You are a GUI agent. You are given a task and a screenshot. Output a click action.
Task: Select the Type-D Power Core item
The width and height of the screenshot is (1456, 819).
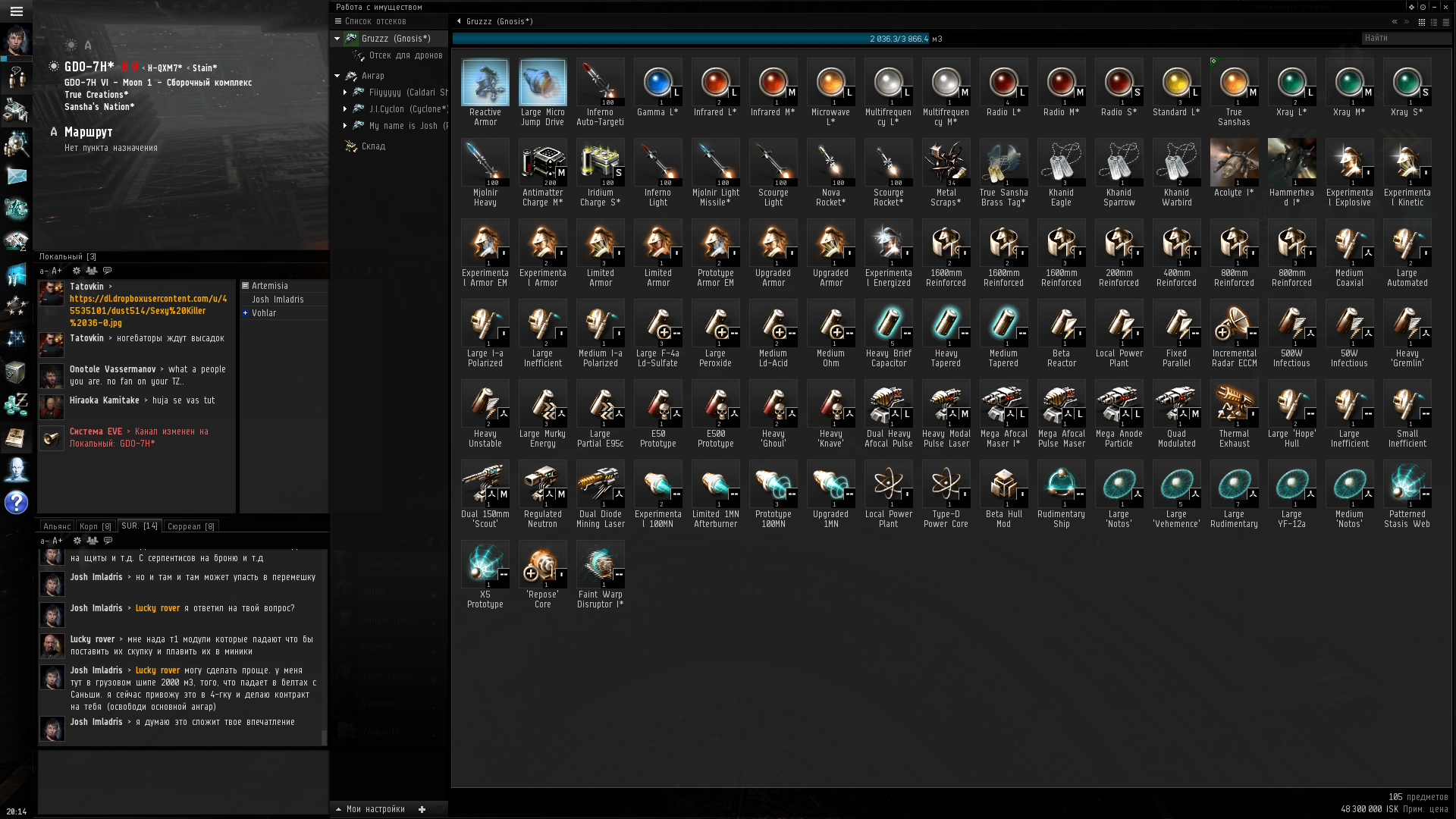pyautogui.click(x=946, y=494)
